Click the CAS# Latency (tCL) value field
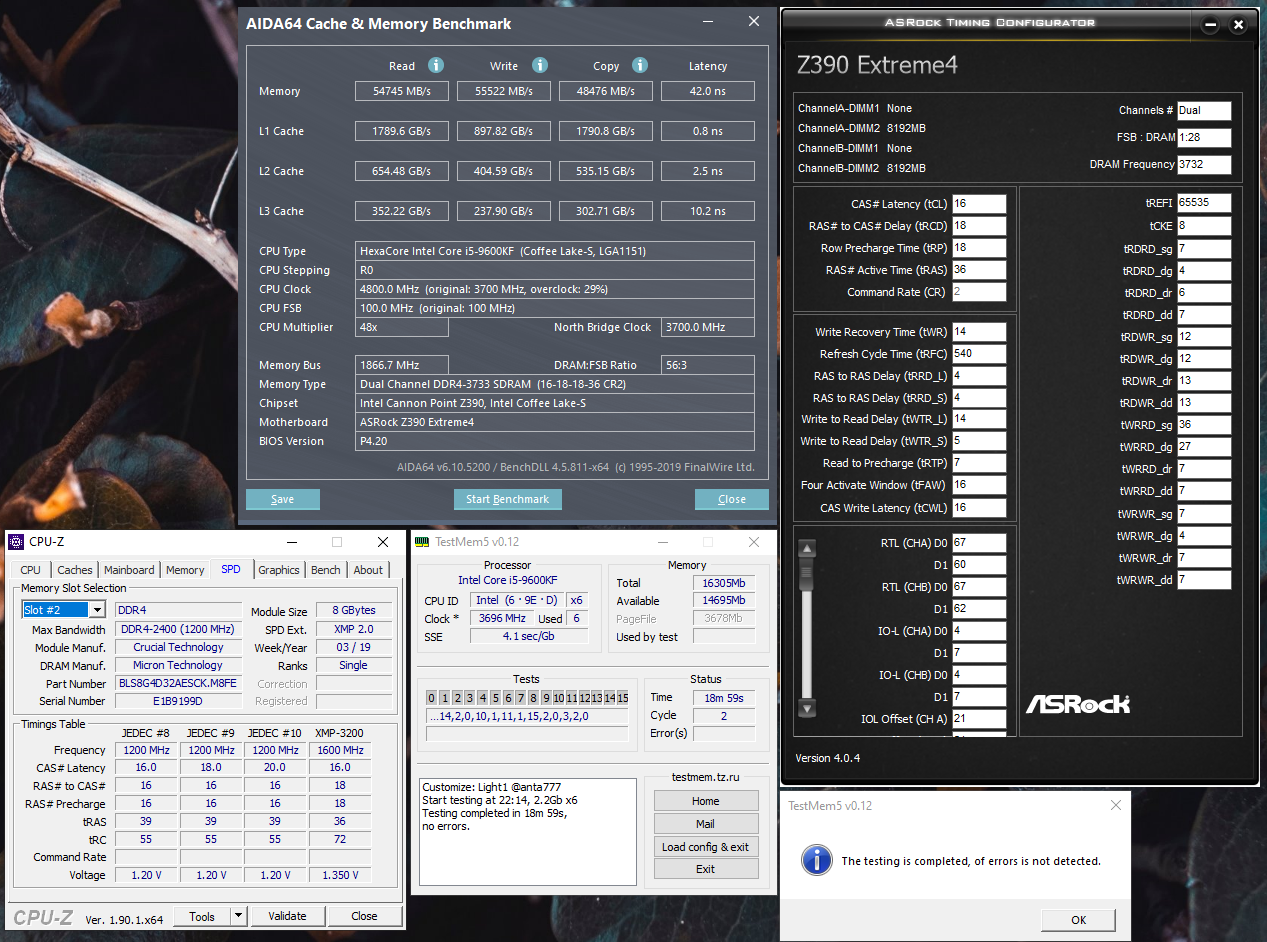1267x942 pixels. (979, 204)
